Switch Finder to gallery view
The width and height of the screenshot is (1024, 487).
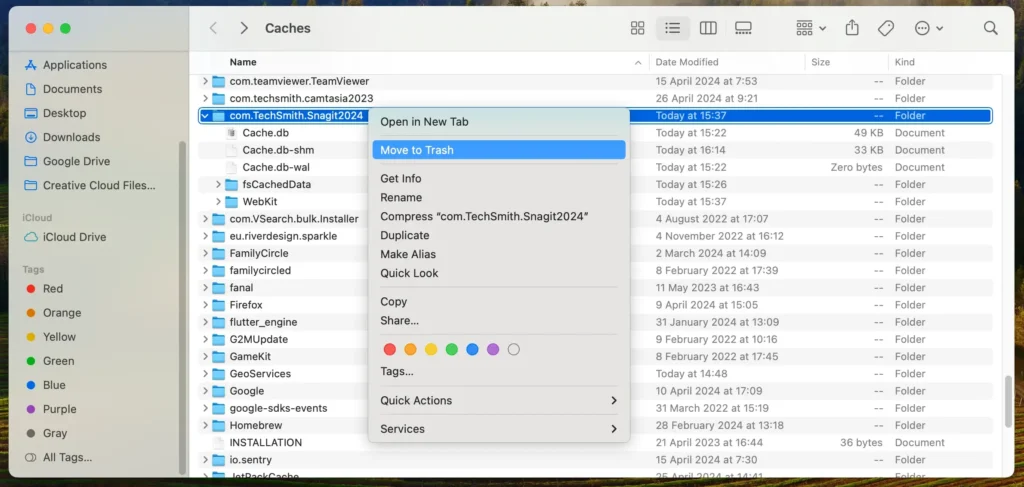(x=743, y=28)
